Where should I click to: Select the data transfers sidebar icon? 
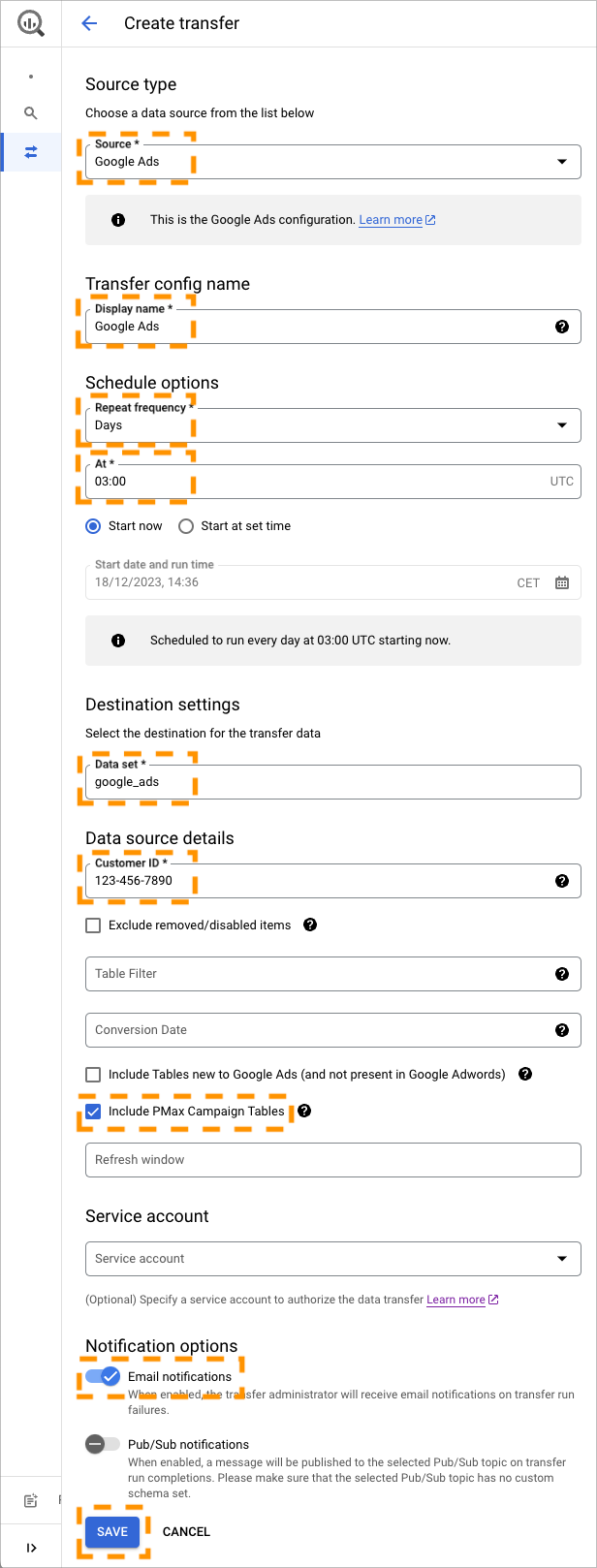[31, 152]
